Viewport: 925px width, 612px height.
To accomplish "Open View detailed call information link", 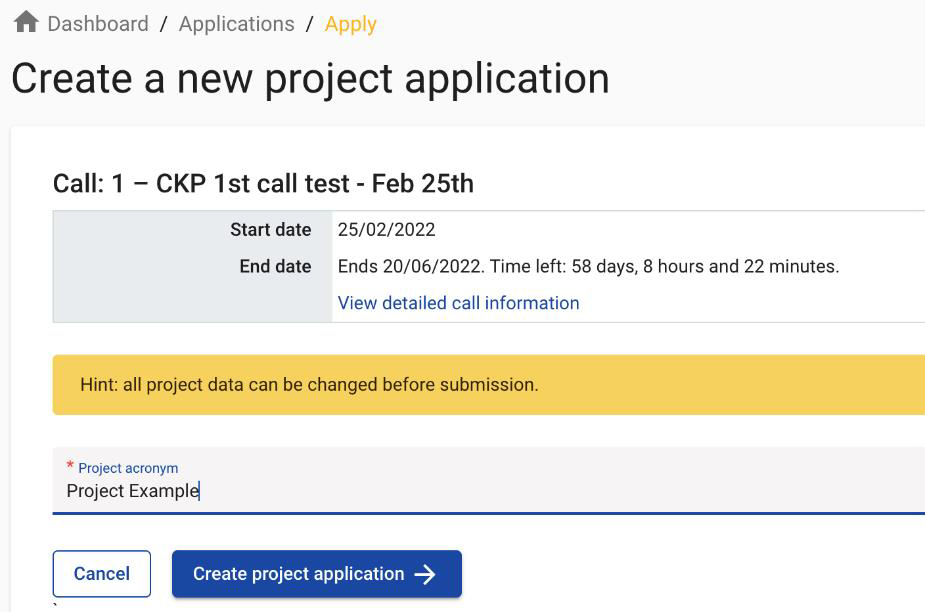I will click(x=458, y=303).
